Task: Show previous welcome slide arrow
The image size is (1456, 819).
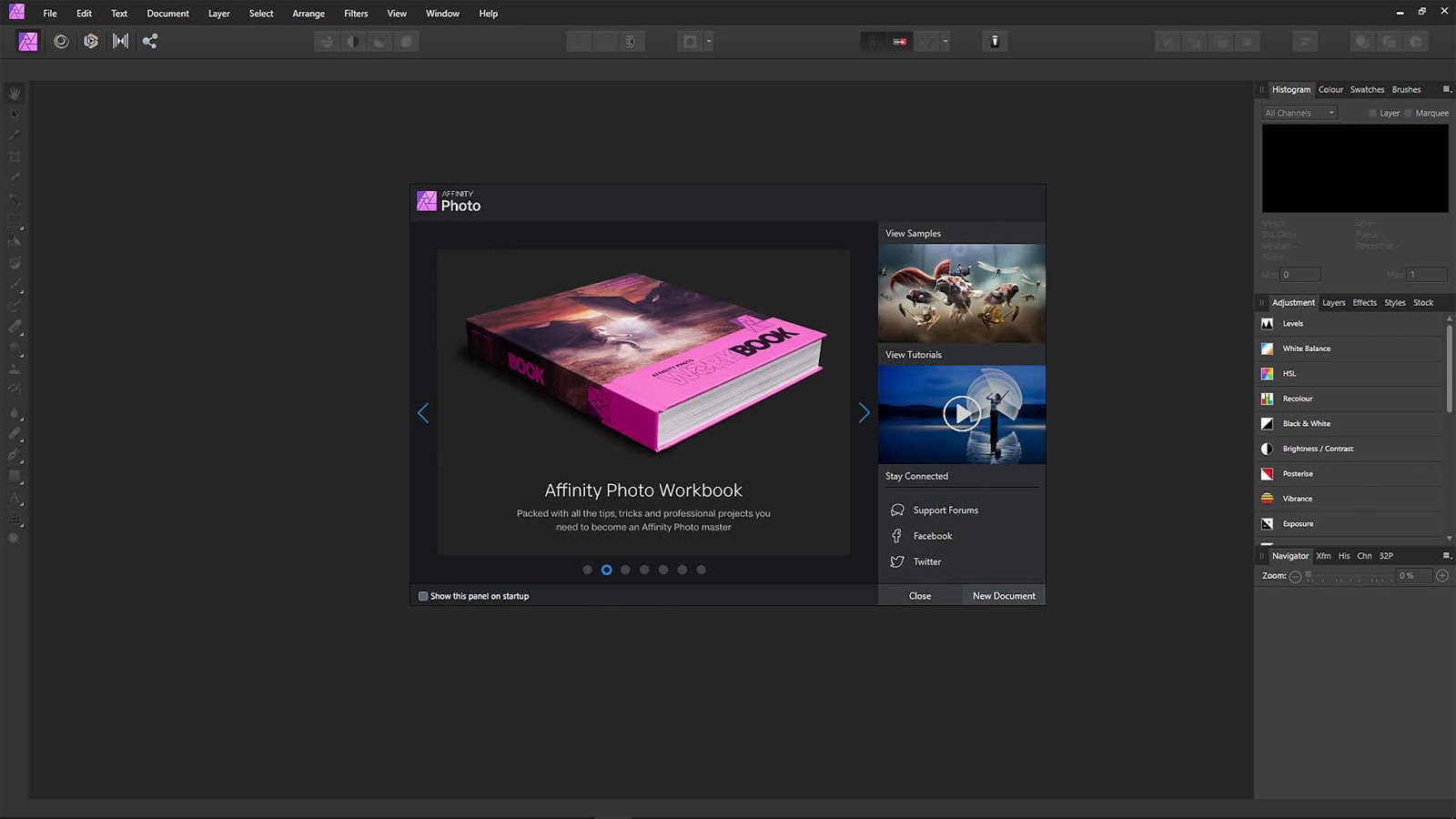Action: [423, 413]
